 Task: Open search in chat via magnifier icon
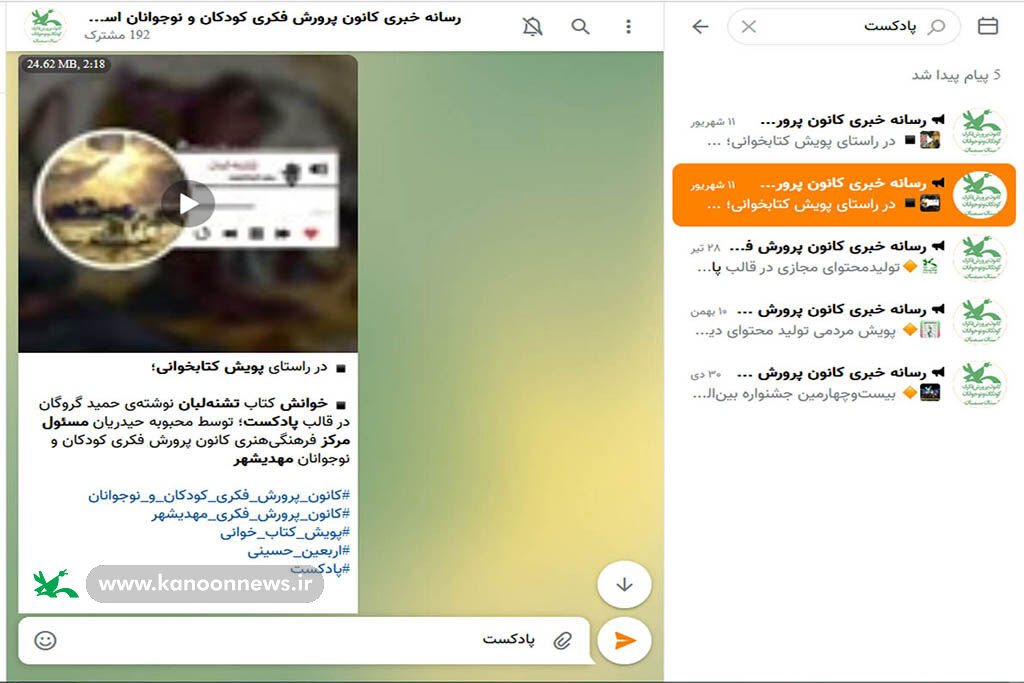(x=580, y=27)
